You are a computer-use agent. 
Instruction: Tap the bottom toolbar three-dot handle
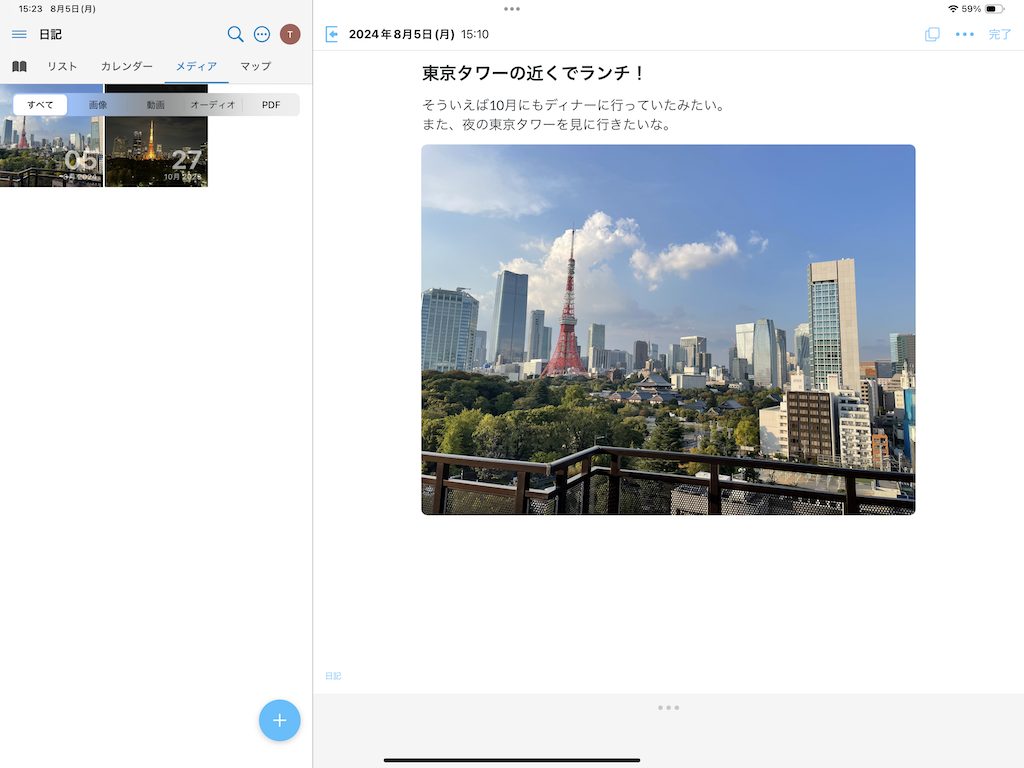click(668, 708)
